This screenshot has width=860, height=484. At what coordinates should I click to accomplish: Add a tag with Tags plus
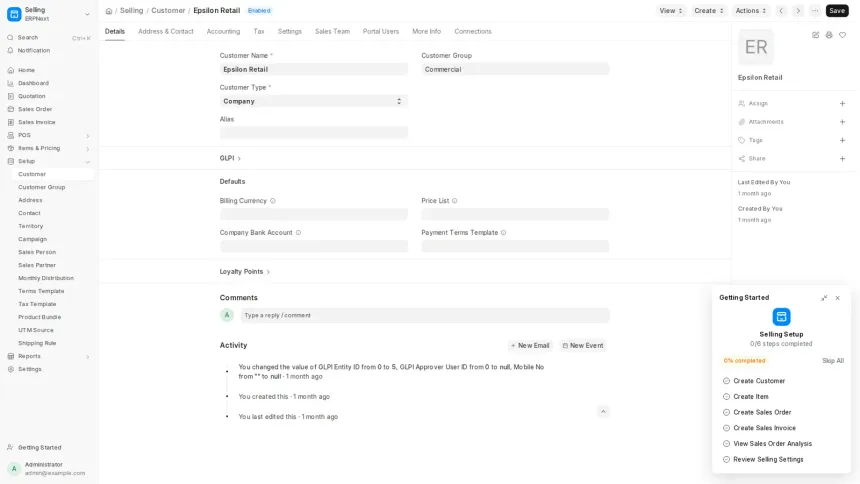coord(842,140)
